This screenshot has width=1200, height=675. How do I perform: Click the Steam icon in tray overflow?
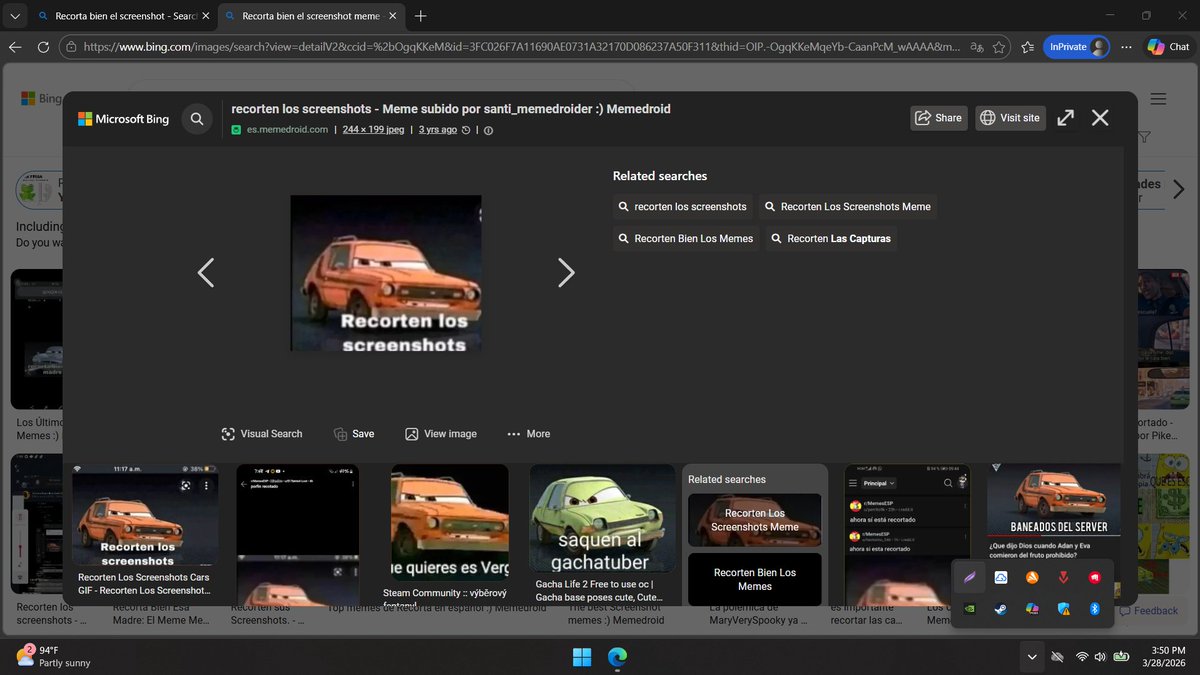pyautogui.click(x=1001, y=608)
